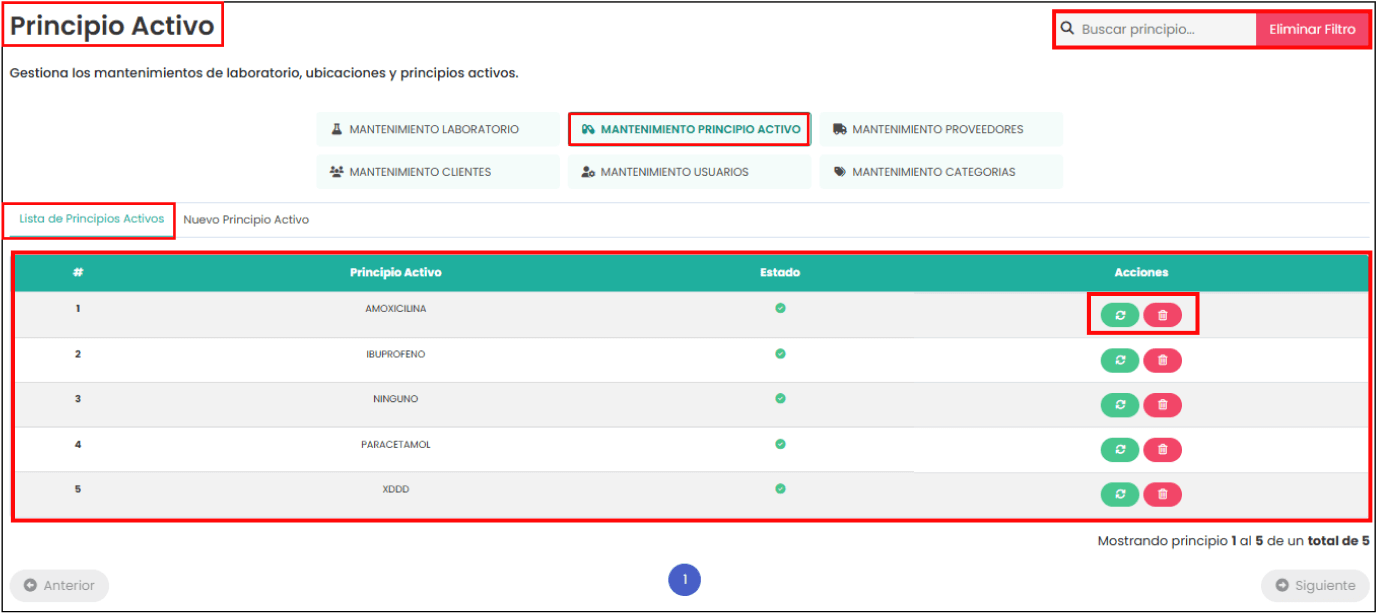Delete the AMOXICILINA entry via trash icon
The image size is (1378, 615).
[x=1162, y=315]
